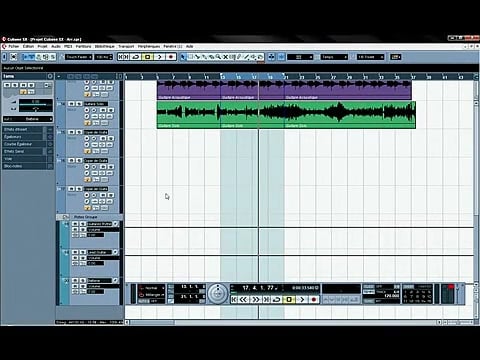Screen dimensions: 480x360
Task: Toggle Cycle in transport panel
Action: click(x=277, y=300)
